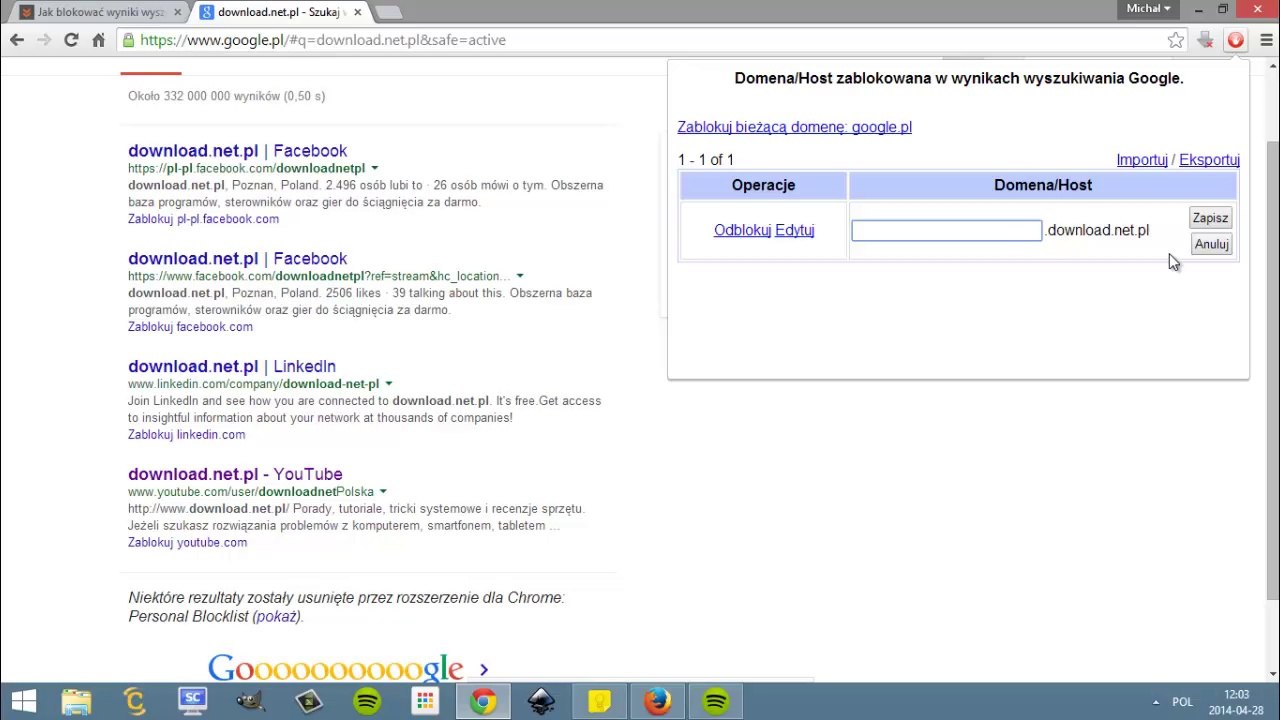This screenshot has height=720, width=1280.
Task: Select the 'download.net.pl - Szukaj' tab
Action: click(x=279, y=13)
